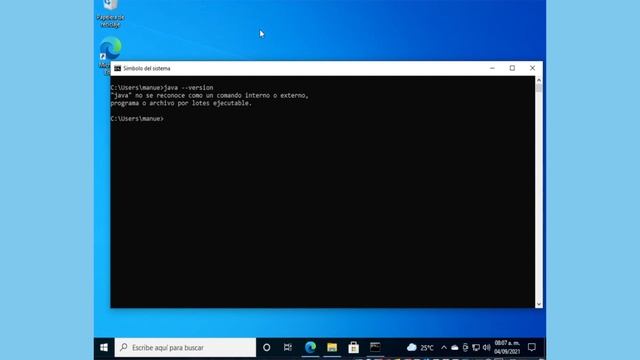Click the 'Escribe aquí para buscar' search box
640x360 pixels.
pyautogui.click(x=185, y=347)
